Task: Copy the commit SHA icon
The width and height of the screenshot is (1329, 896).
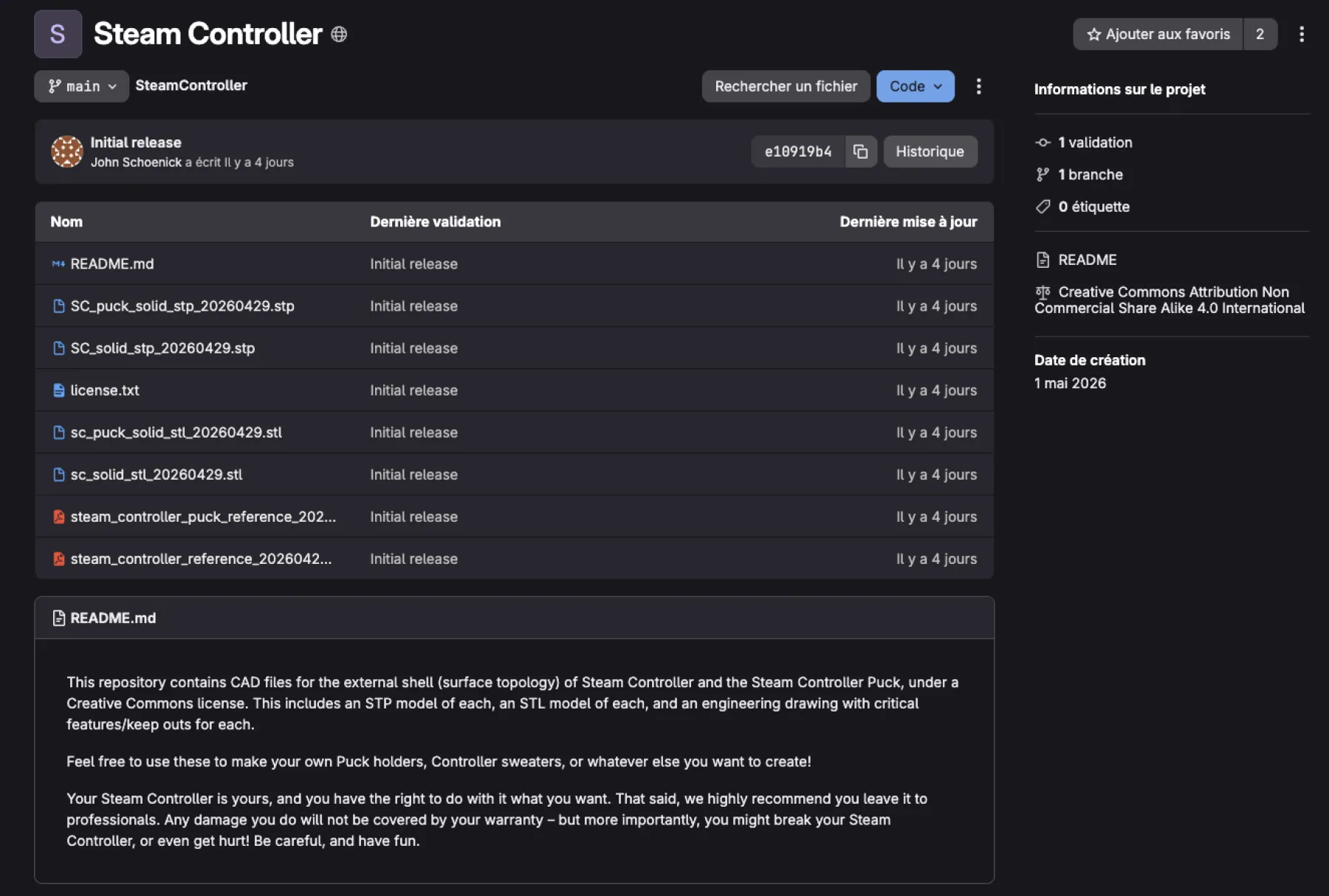Action: pyautogui.click(x=860, y=151)
